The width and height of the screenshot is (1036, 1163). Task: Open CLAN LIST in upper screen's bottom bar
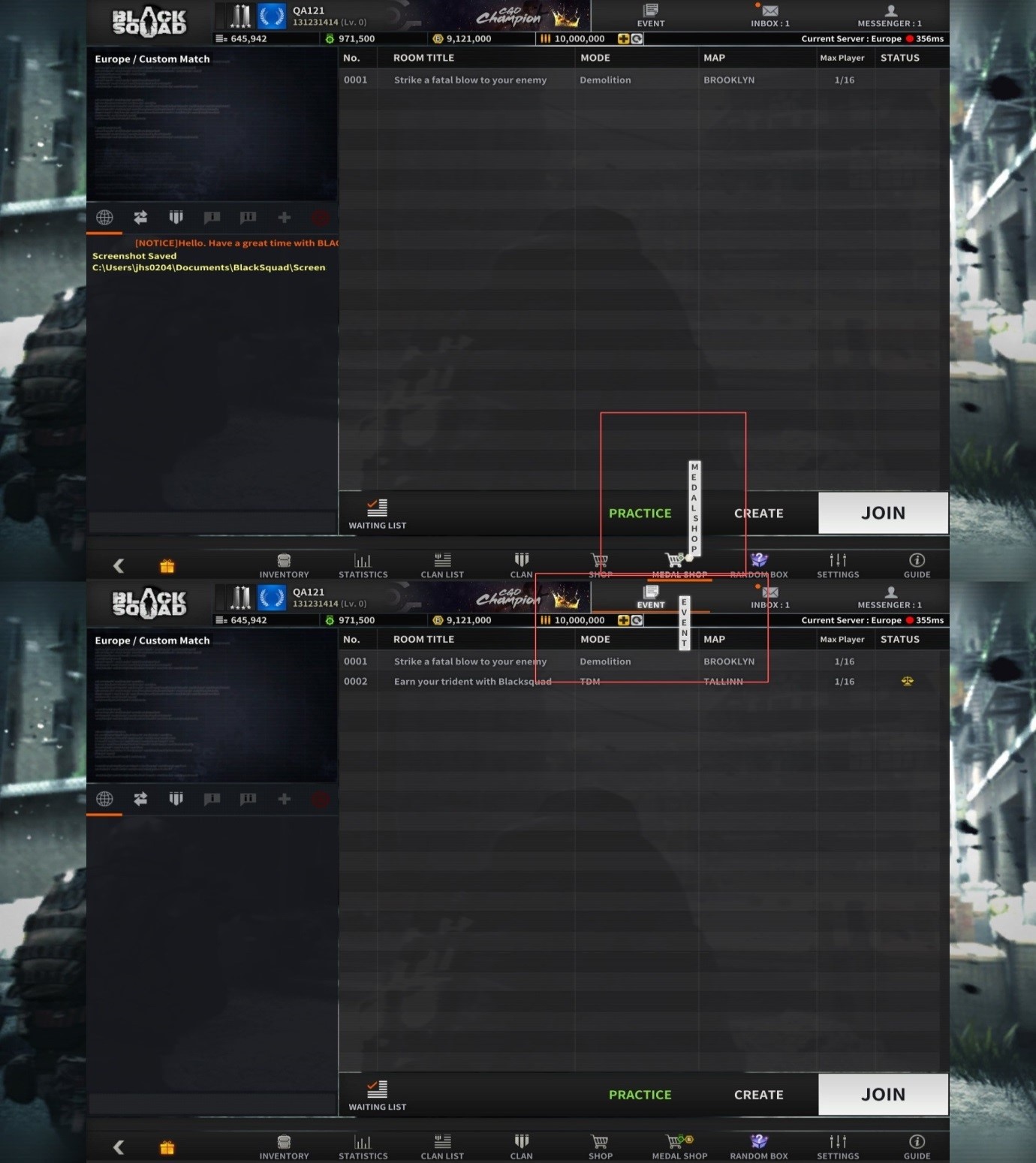[x=442, y=565]
